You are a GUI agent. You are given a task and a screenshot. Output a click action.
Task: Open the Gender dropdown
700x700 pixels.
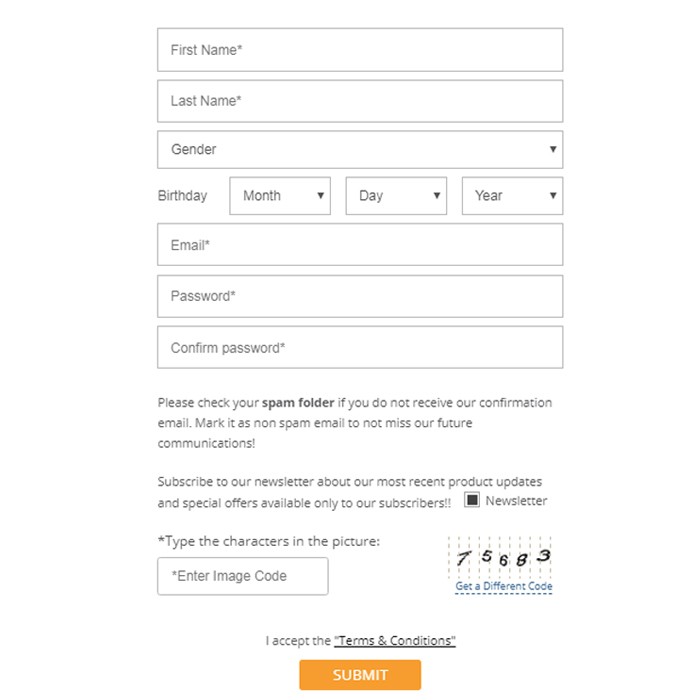(360, 150)
